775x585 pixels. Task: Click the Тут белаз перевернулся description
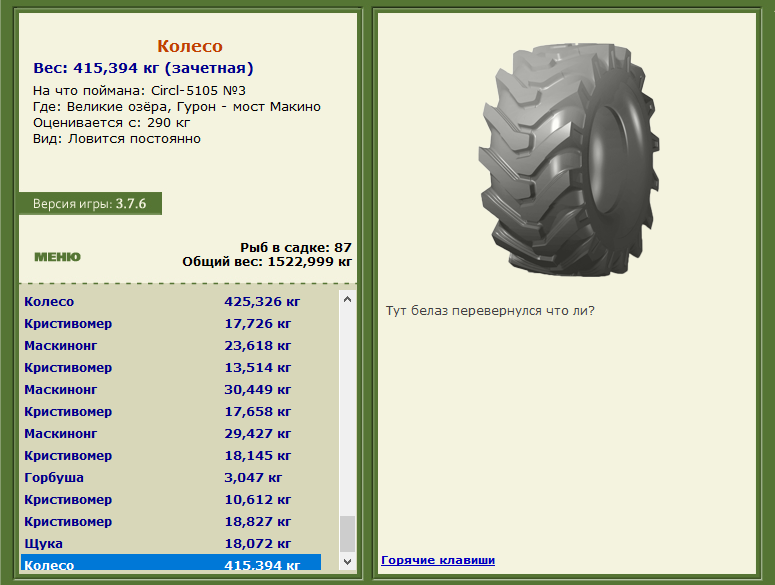tap(490, 311)
